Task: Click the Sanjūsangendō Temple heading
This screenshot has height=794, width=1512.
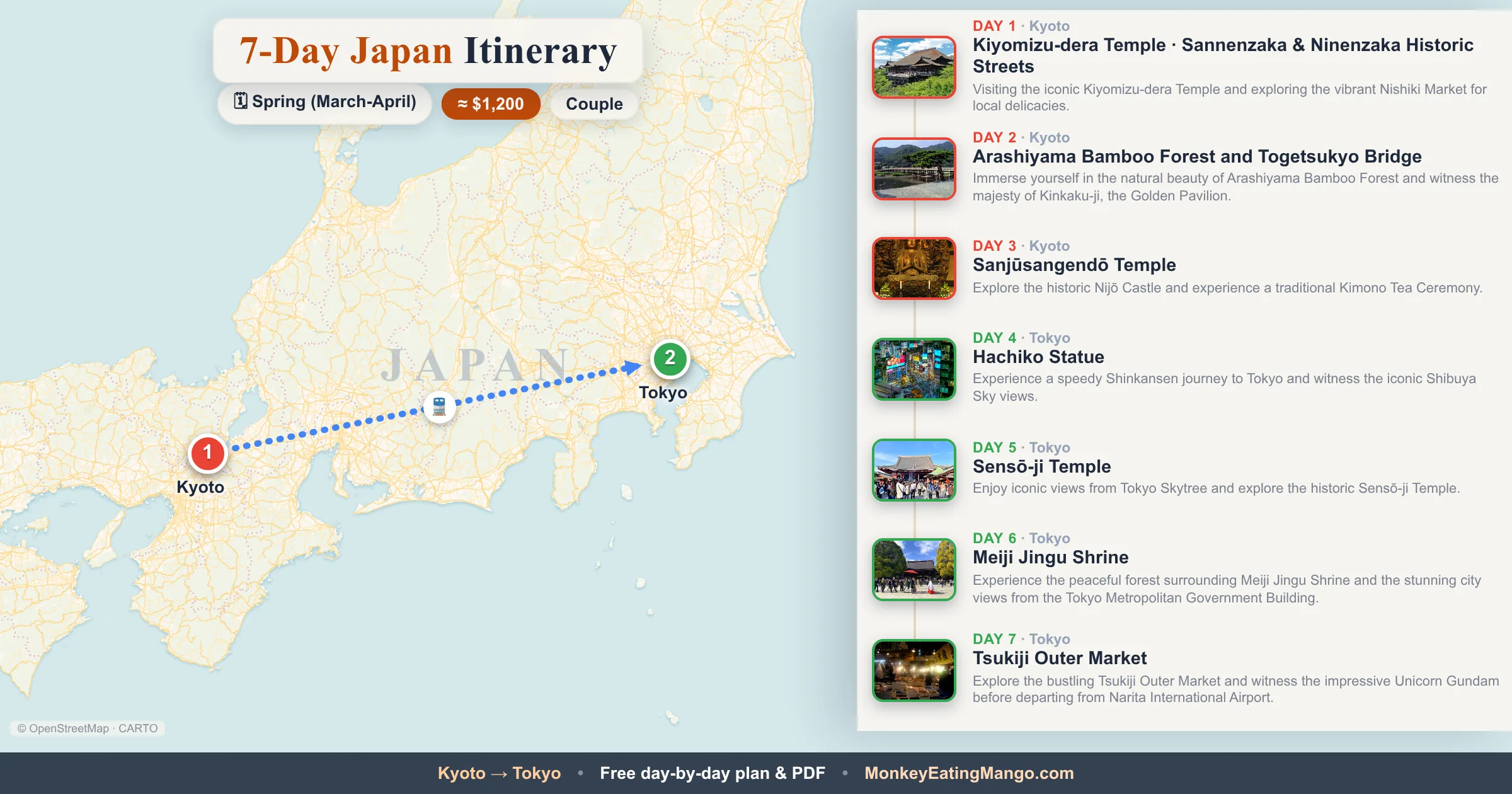Action: [1074, 265]
